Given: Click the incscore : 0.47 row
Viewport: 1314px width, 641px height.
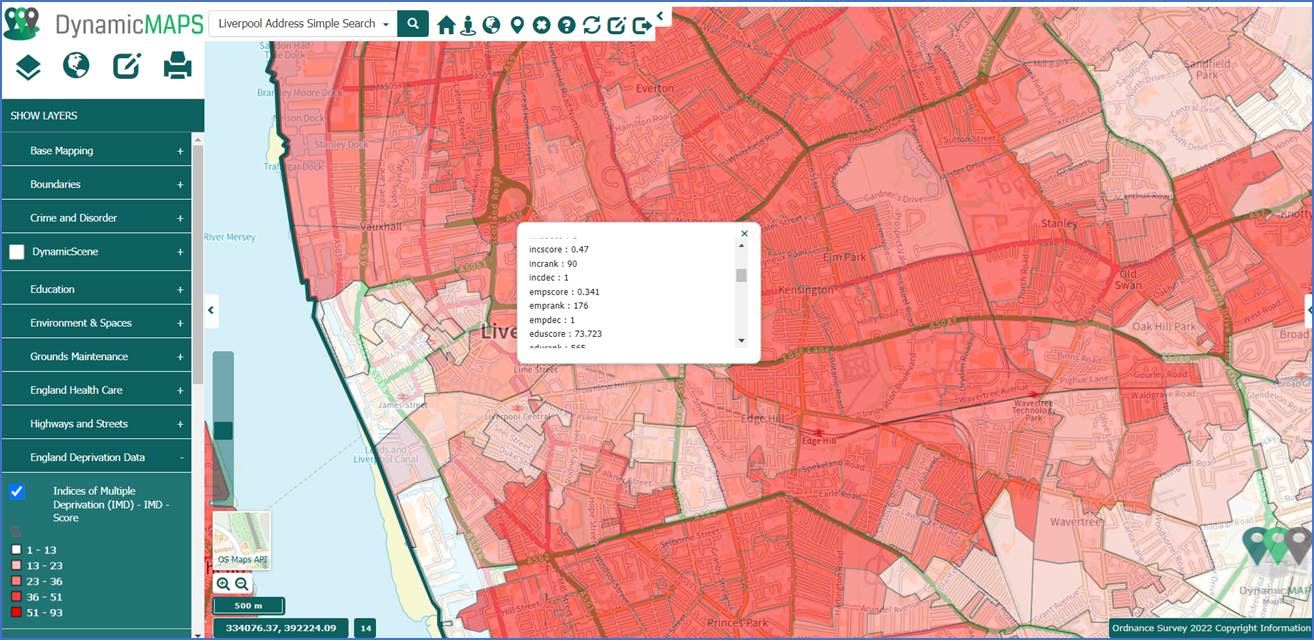Looking at the screenshot, I should tap(559, 249).
